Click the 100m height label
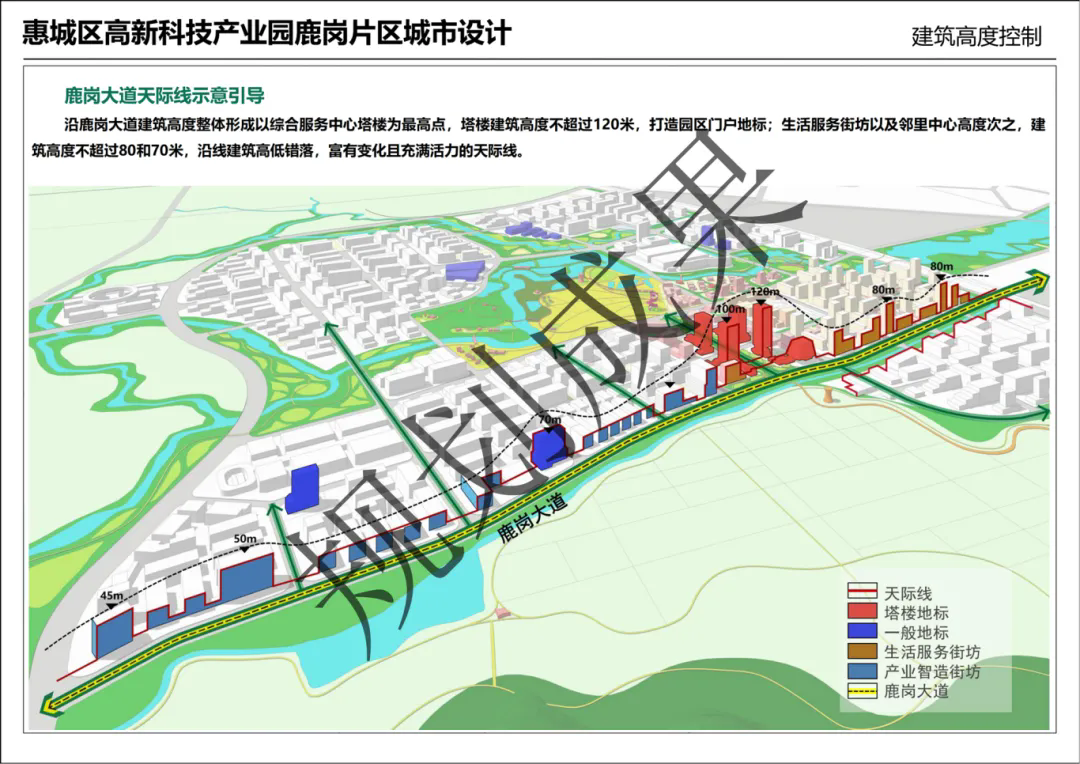This screenshot has height=764, width=1080. [x=730, y=310]
